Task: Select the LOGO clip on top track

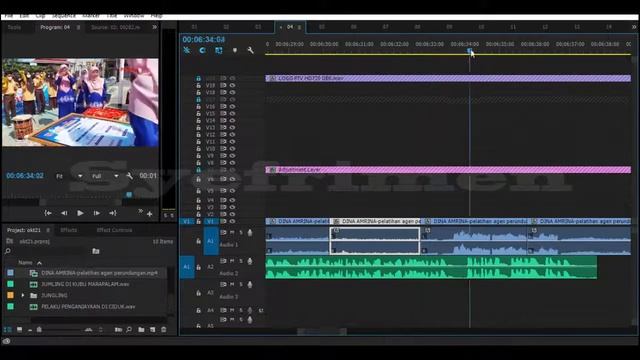Action: click(x=448, y=78)
